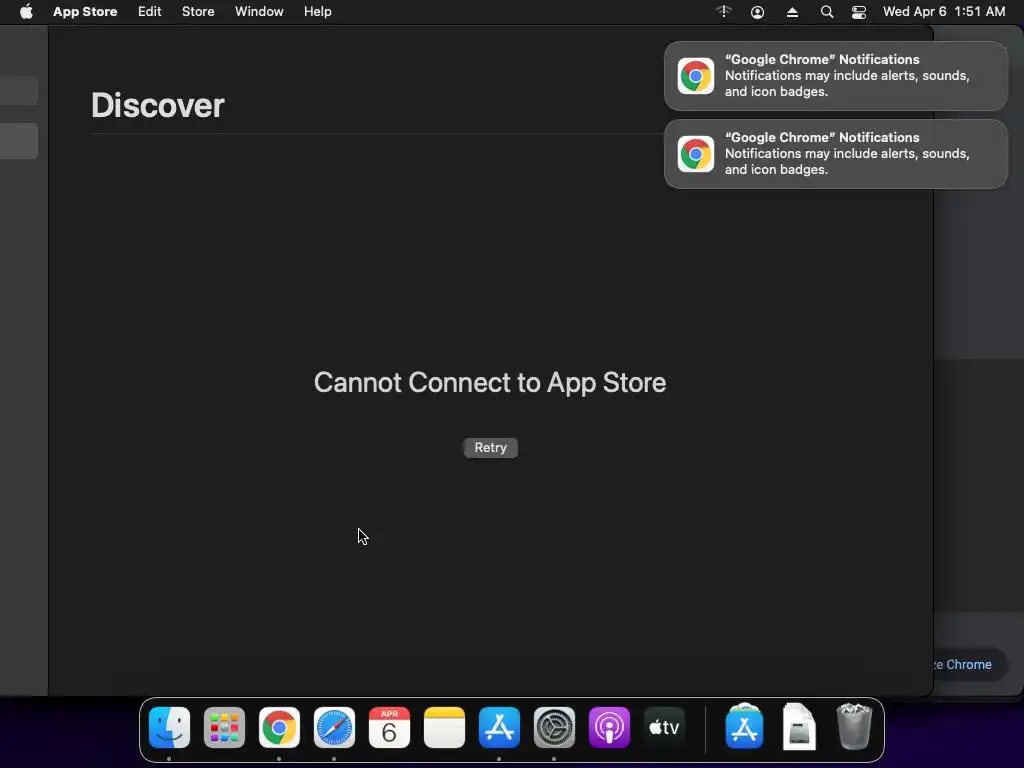
Task: Open Safari from the Dock
Action: 334,728
